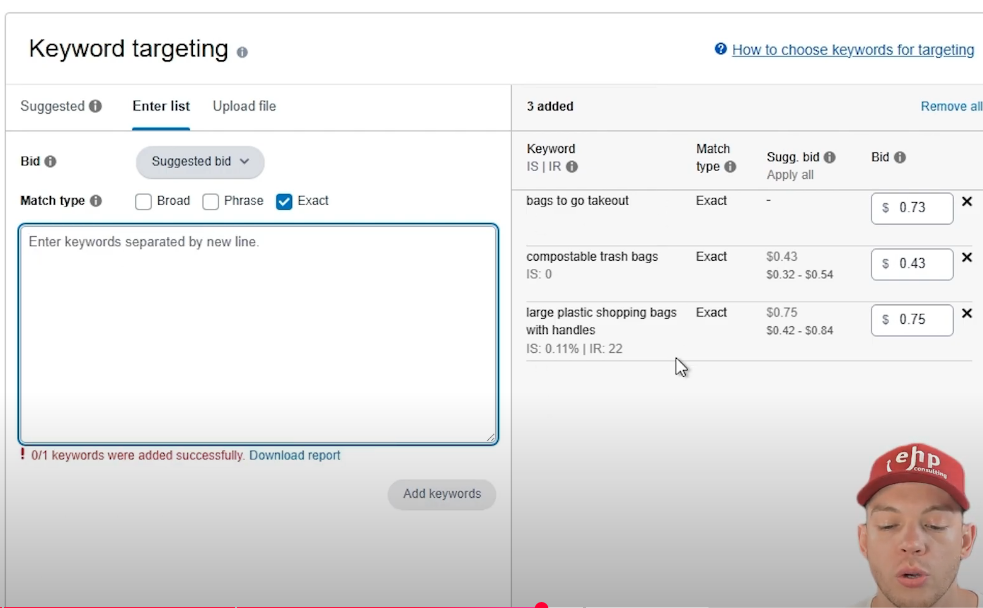Open the Bid info tooltip icon
This screenshot has height=608, width=983.
coord(51,160)
